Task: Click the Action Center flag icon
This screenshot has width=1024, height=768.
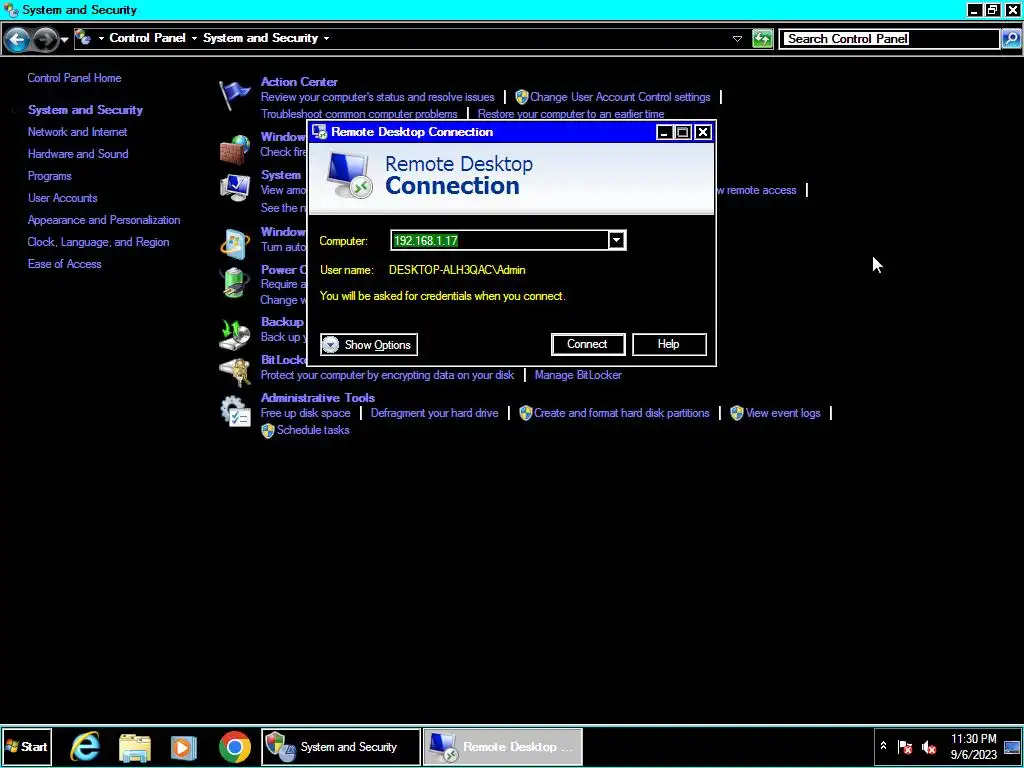Action: pos(234,95)
